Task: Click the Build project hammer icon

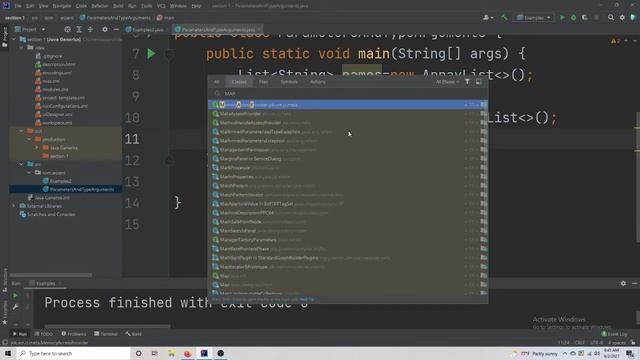Action: [504, 18]
